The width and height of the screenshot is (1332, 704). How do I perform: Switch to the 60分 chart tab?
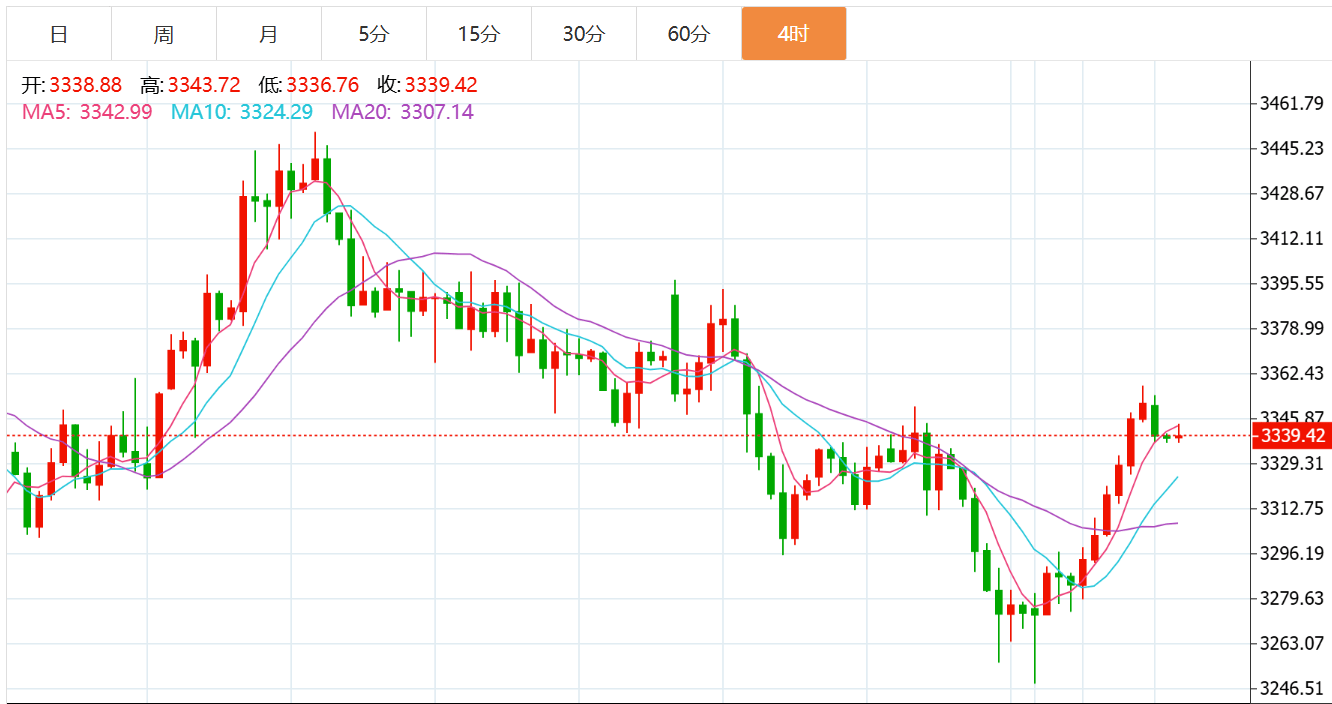coord(689,34)
